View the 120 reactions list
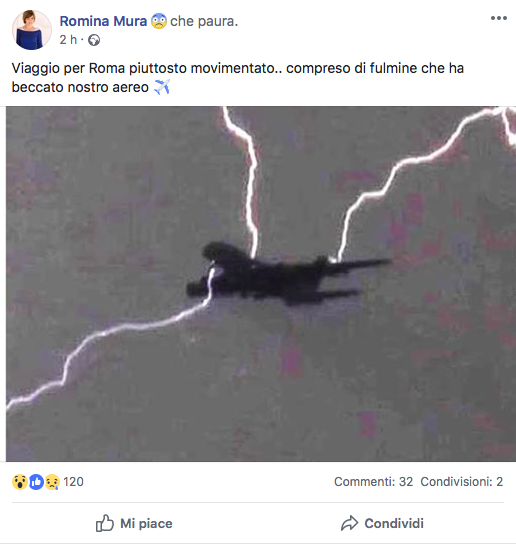Image resolution: width=516 pixels, height=546 pixels. pos(73,482)
